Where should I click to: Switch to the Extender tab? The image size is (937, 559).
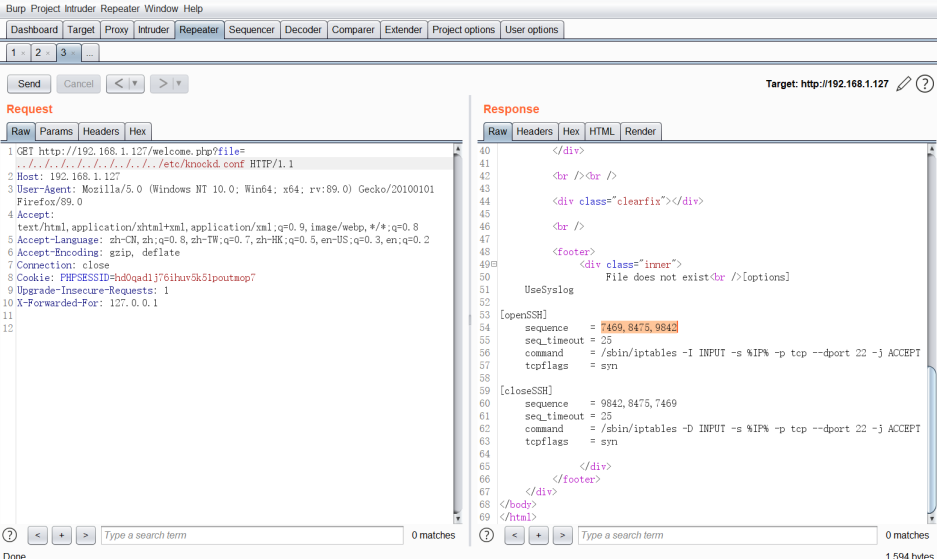pyautogui.click(x=403, y=30)
